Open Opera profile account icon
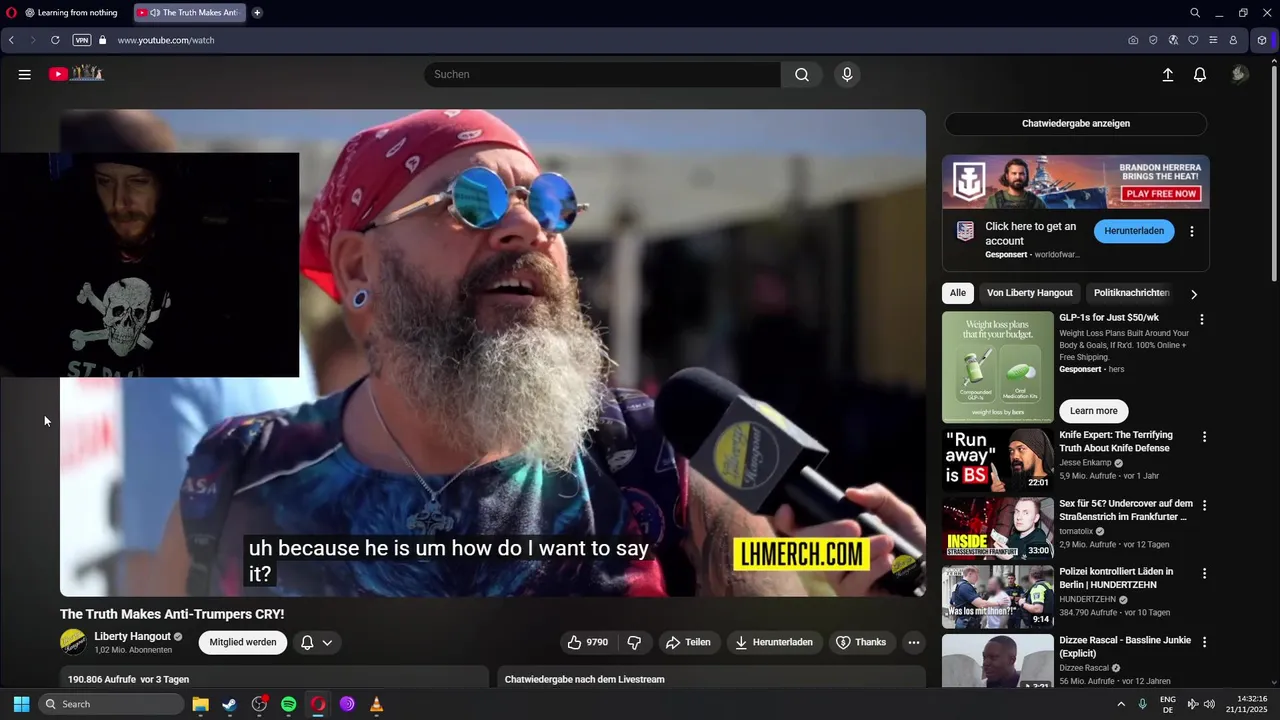 [1233, 40]
